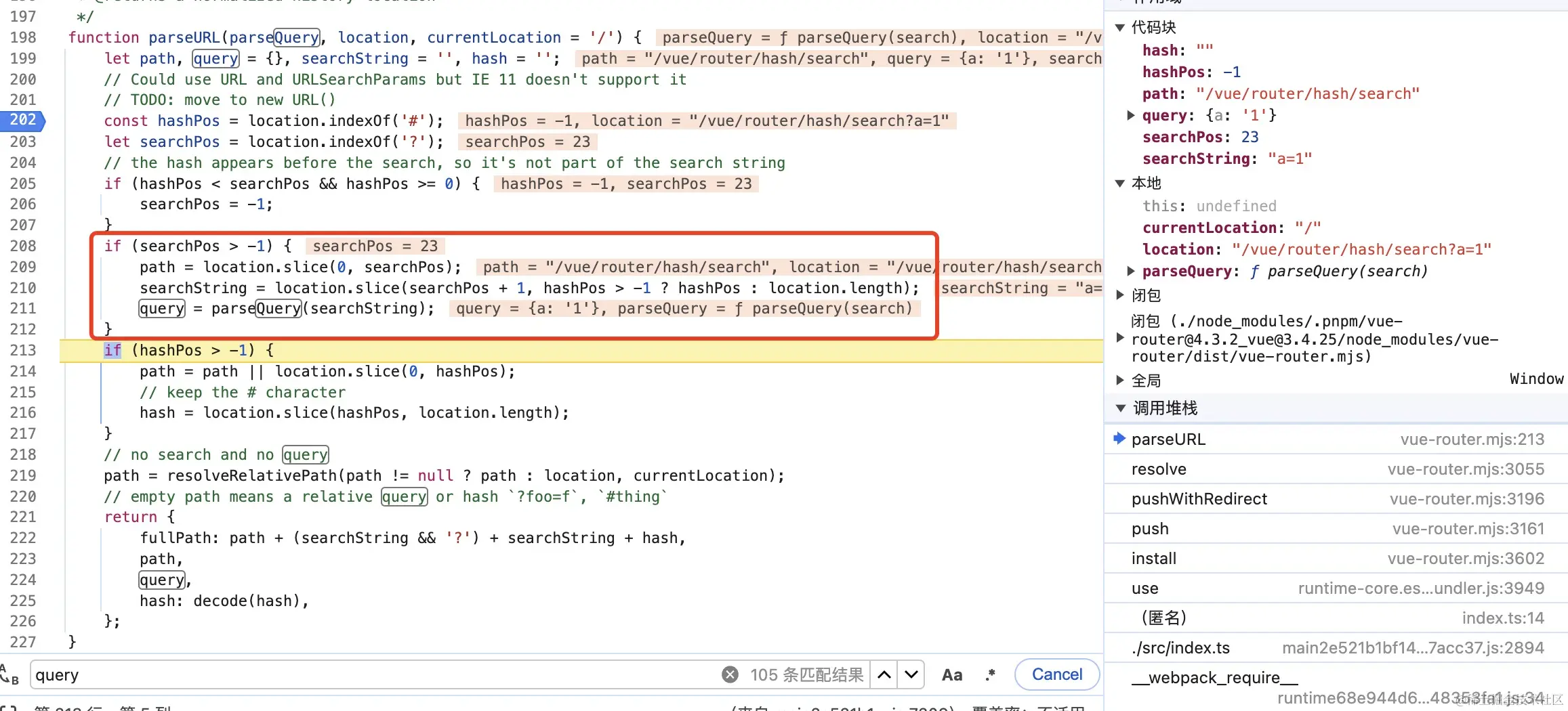Toggle regular expression search option
Image resolution: width=1568 pixels, height=711 pixels.
991,674
